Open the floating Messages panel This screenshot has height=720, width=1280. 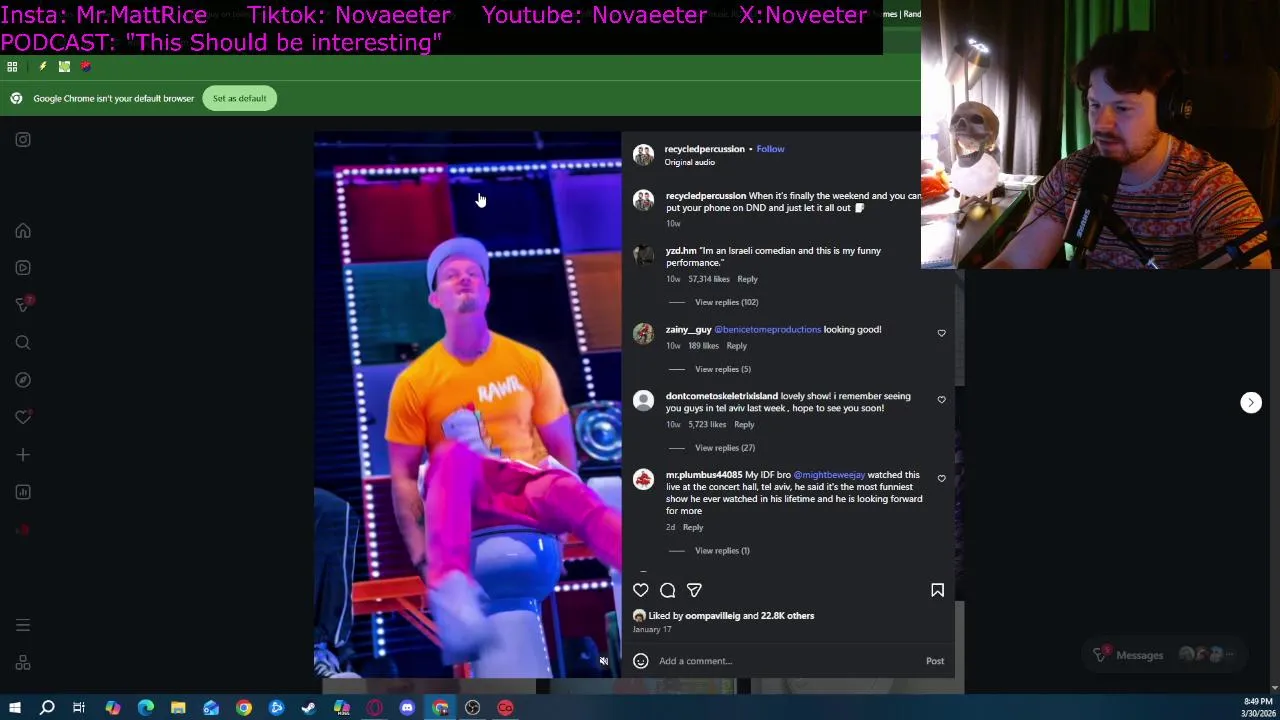coord(1165,655)
